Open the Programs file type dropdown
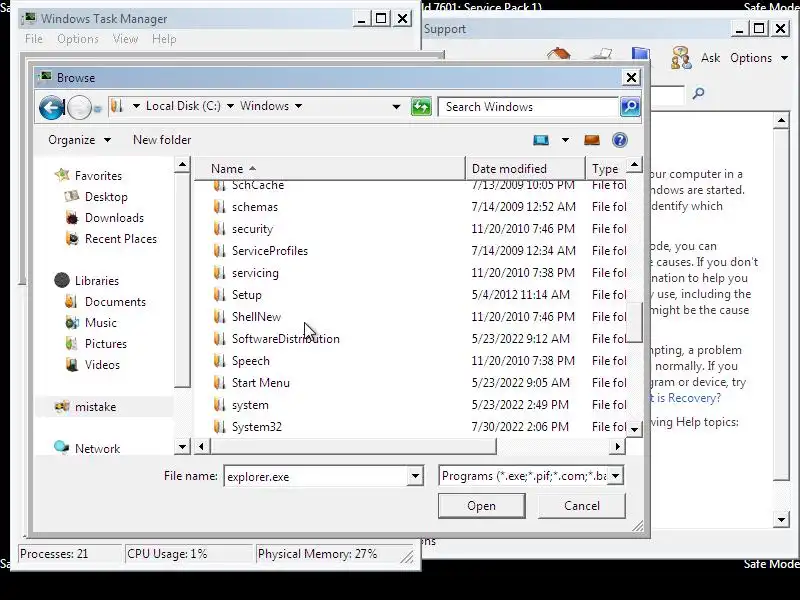 point(616,476)
